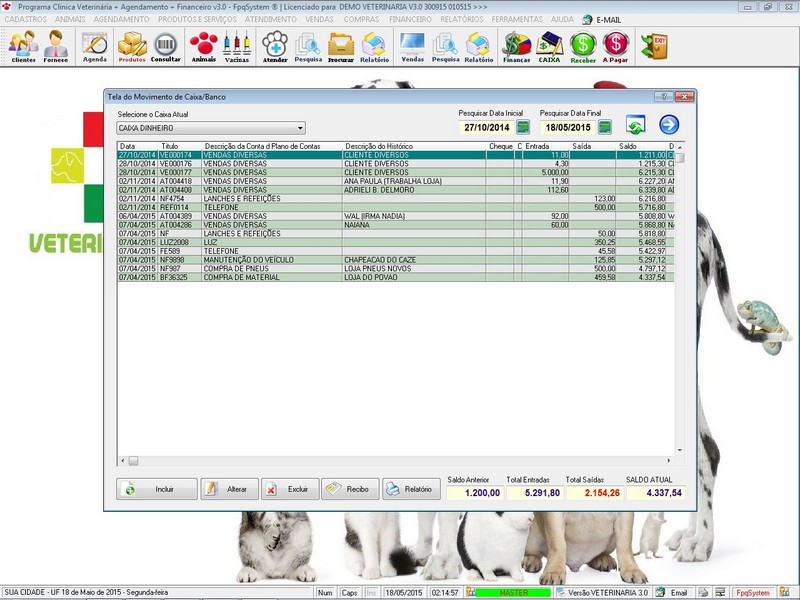Click the Incluir button
This screenshot has height=600, width=800.
click(157, 489)
